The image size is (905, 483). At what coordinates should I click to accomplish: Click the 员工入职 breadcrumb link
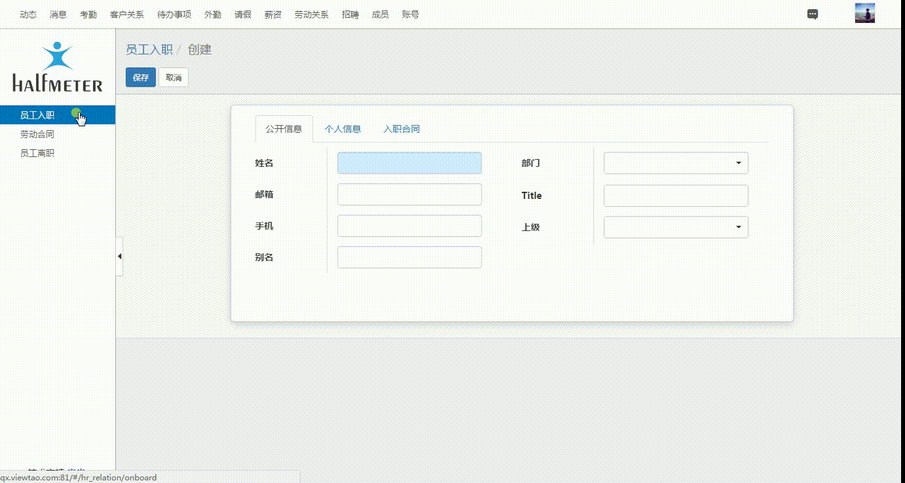(147, 49)
